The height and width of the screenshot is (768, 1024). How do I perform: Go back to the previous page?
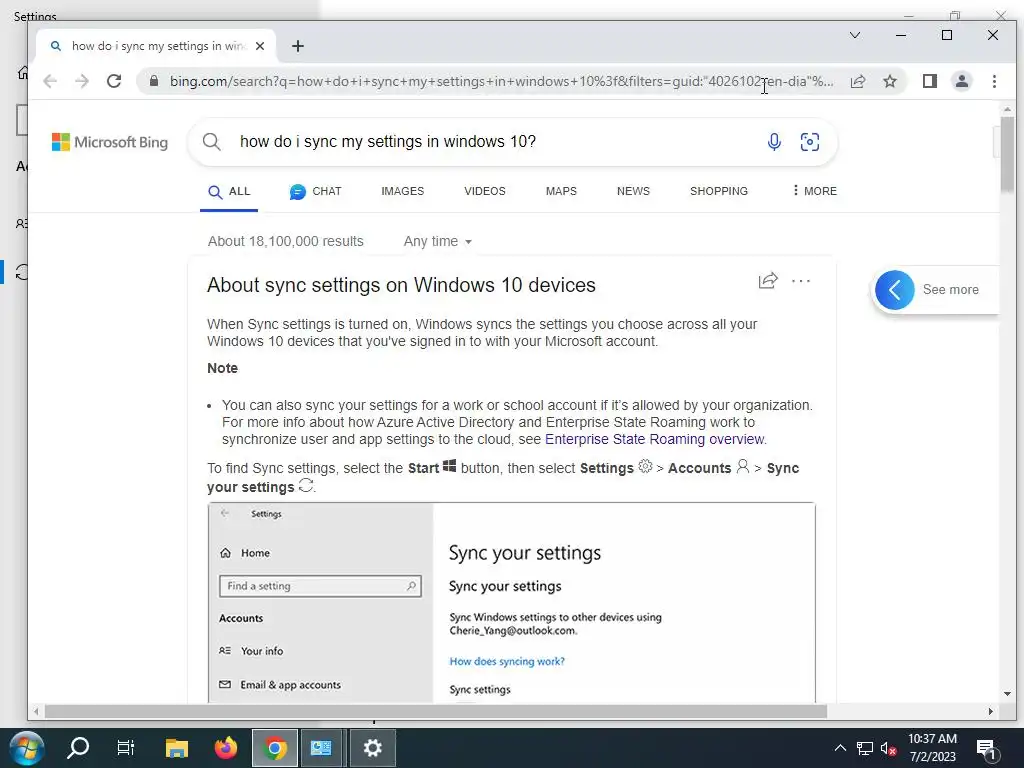(x=50, y=81)
